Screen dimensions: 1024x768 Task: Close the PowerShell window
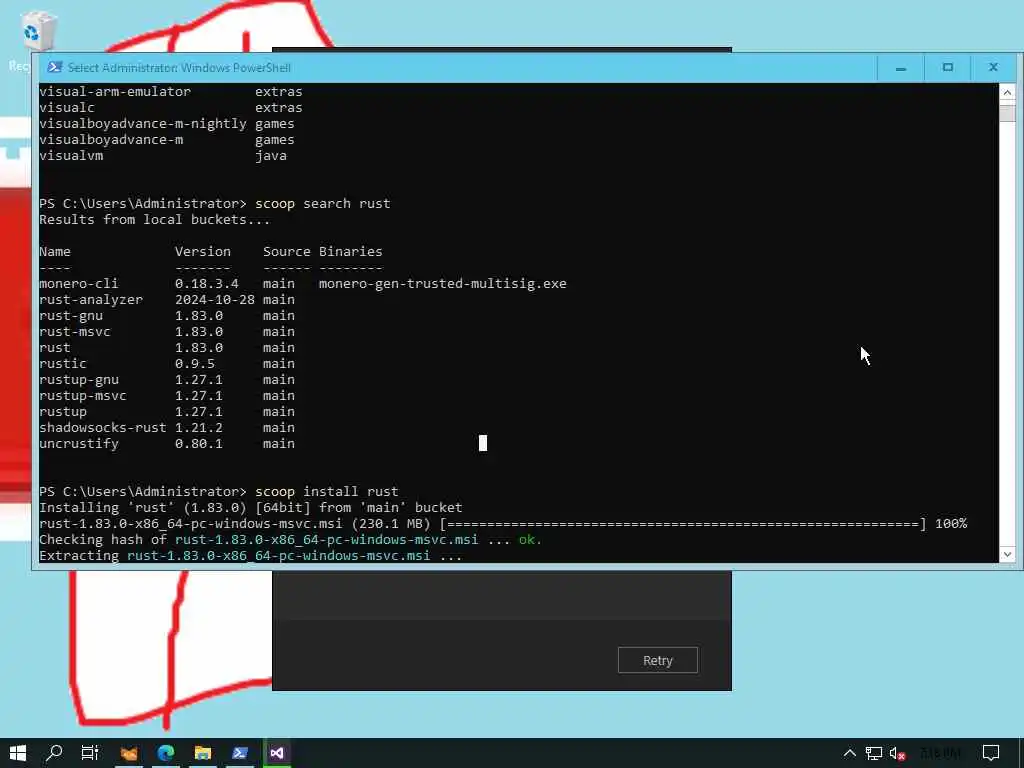coord(993,67)
